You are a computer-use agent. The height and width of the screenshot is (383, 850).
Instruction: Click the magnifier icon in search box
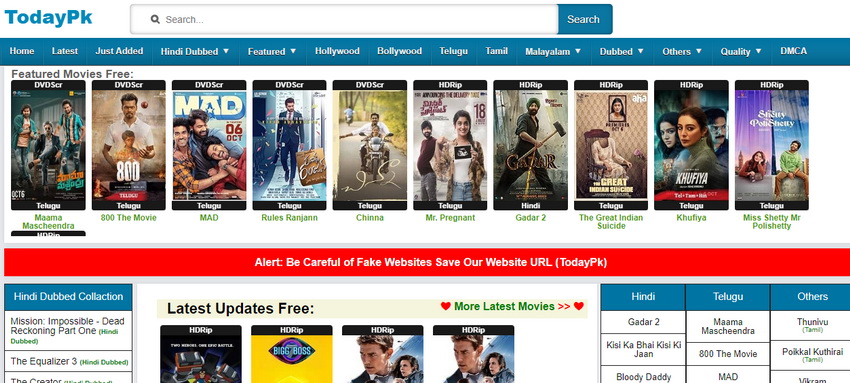155,20
